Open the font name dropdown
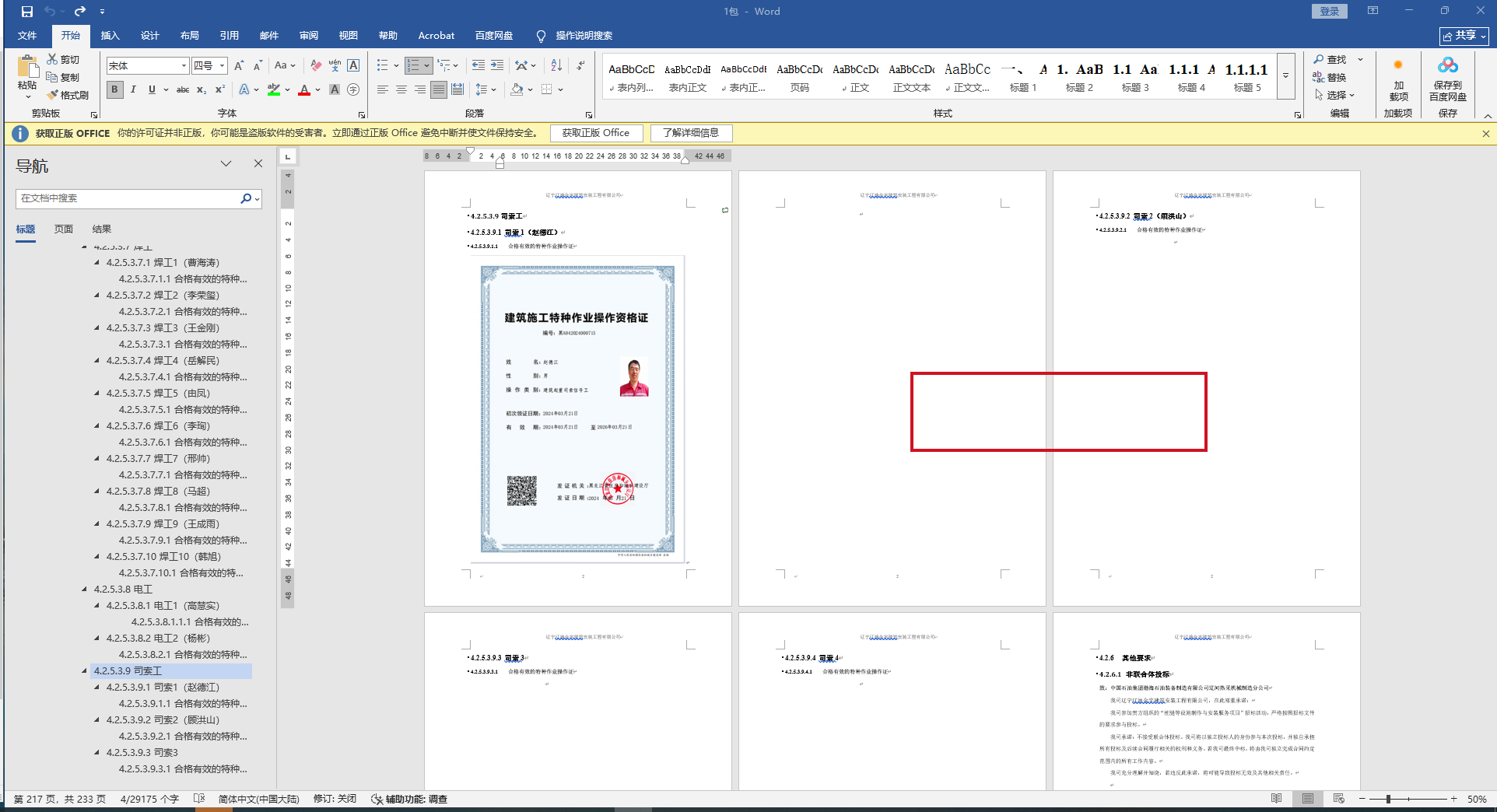 184,65
